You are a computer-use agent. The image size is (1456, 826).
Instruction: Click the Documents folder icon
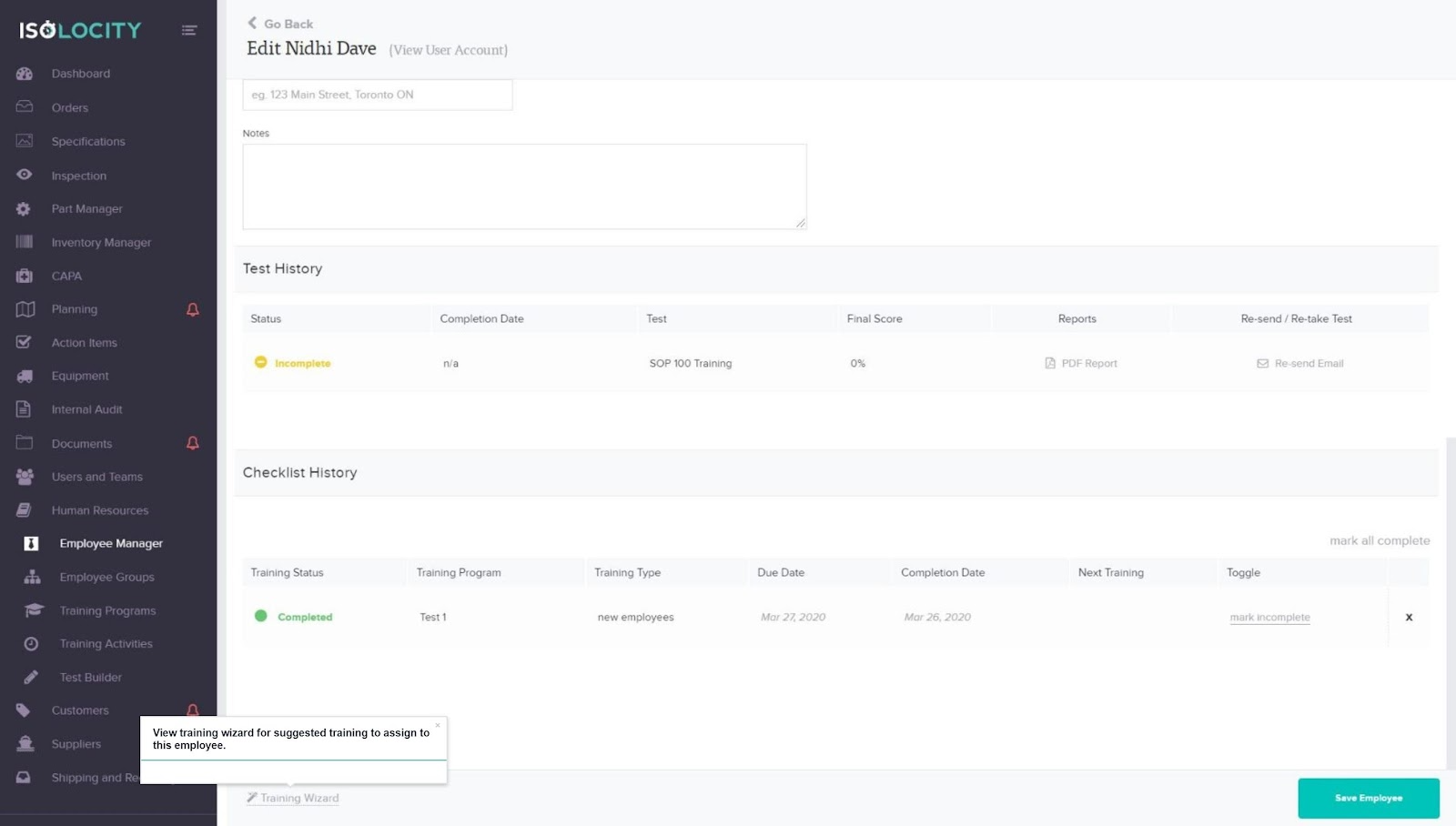[25, 443]
